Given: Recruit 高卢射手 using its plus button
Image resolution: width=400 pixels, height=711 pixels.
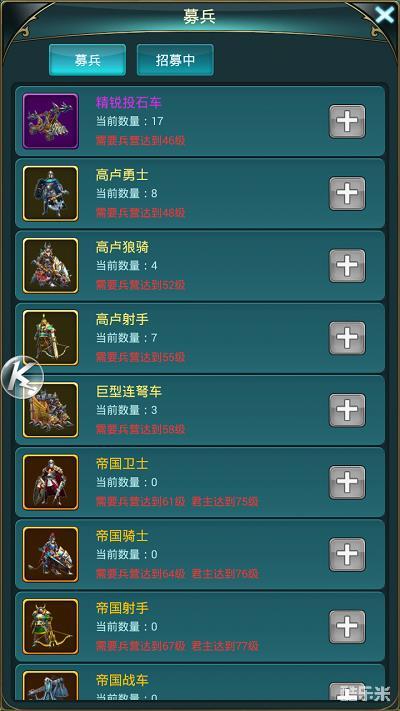Looking at the screenshot, I should (347, 338).
